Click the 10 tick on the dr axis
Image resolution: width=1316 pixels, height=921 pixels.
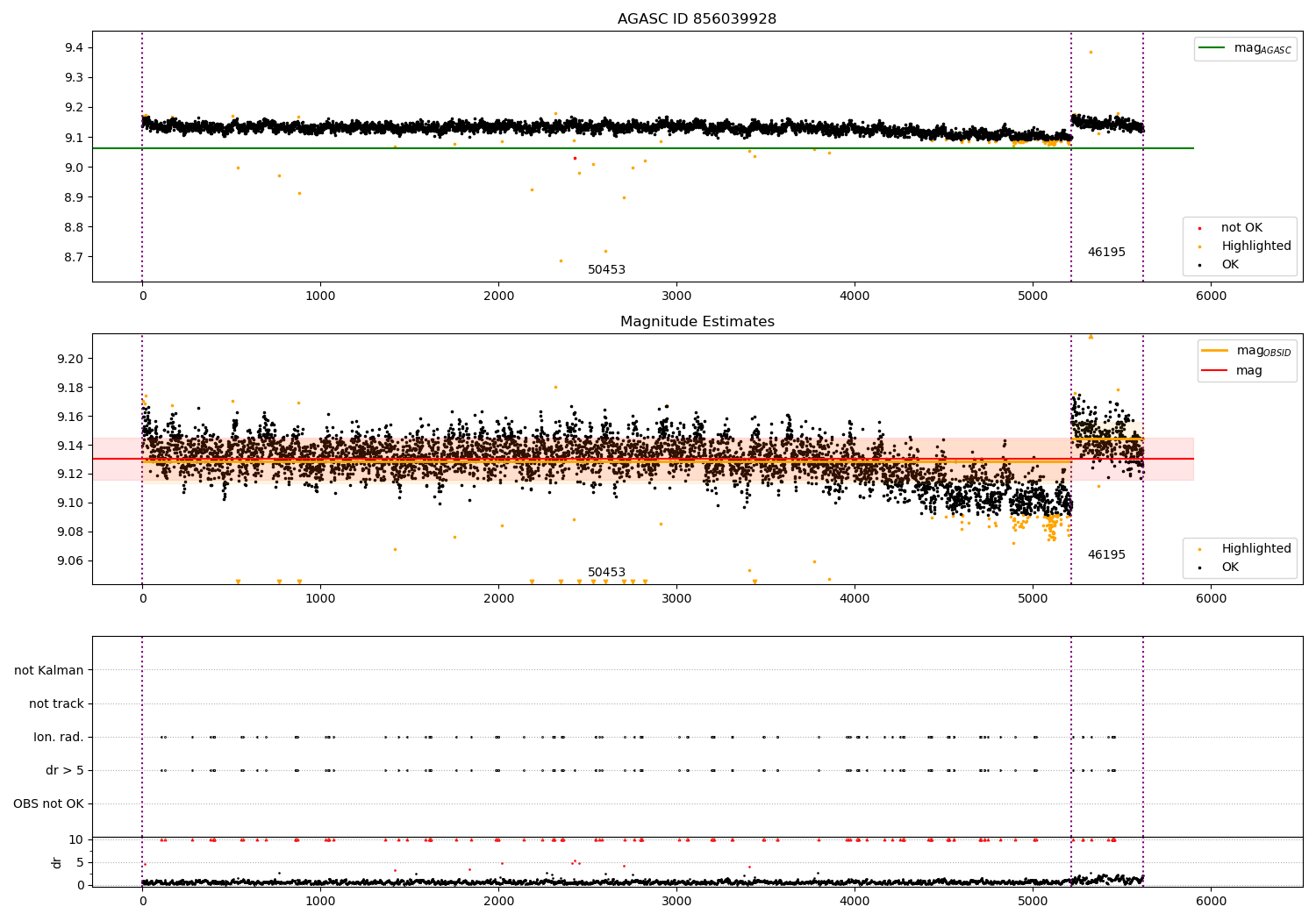76,840
